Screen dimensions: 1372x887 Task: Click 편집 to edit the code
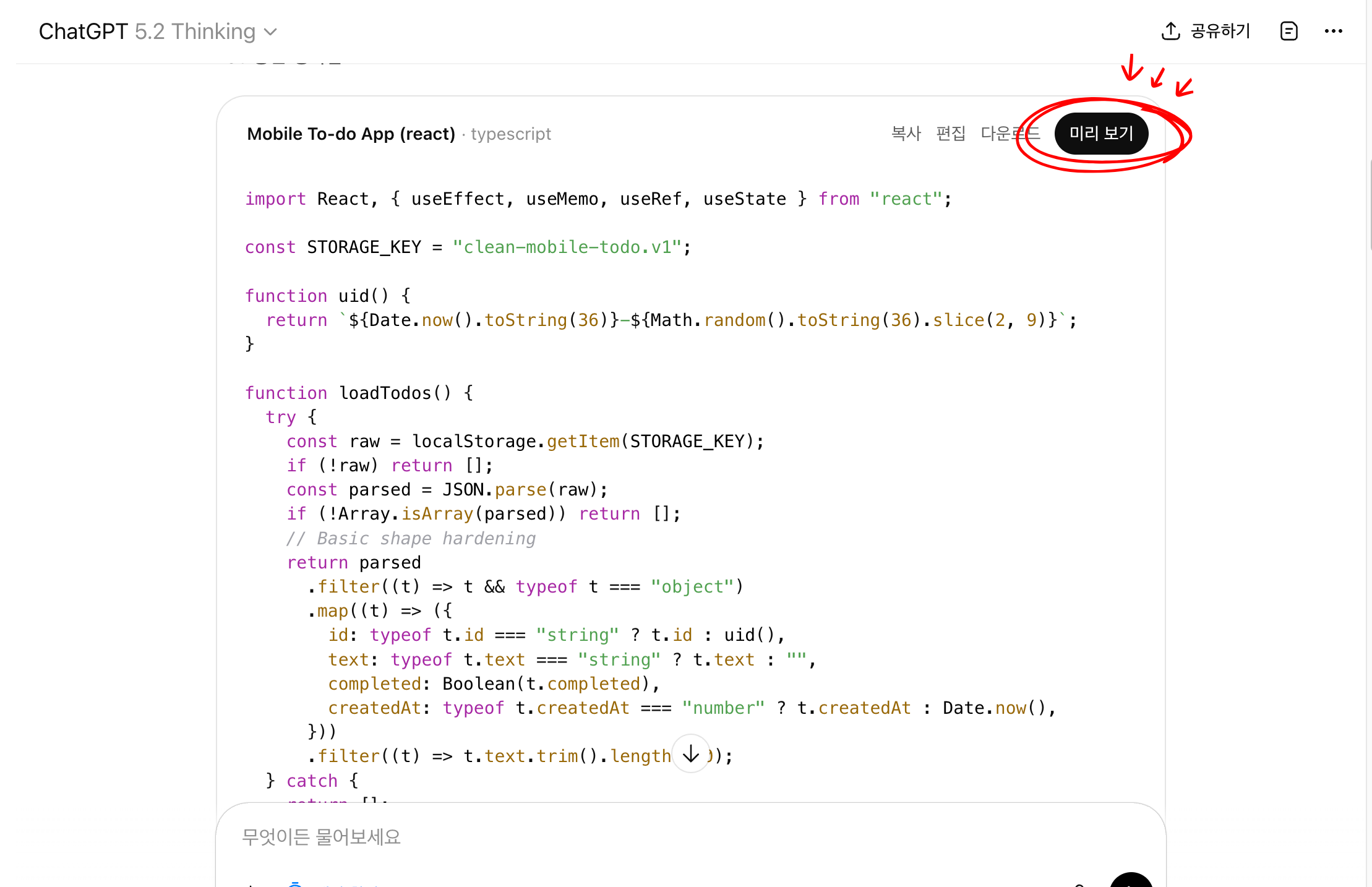[951, 134]
